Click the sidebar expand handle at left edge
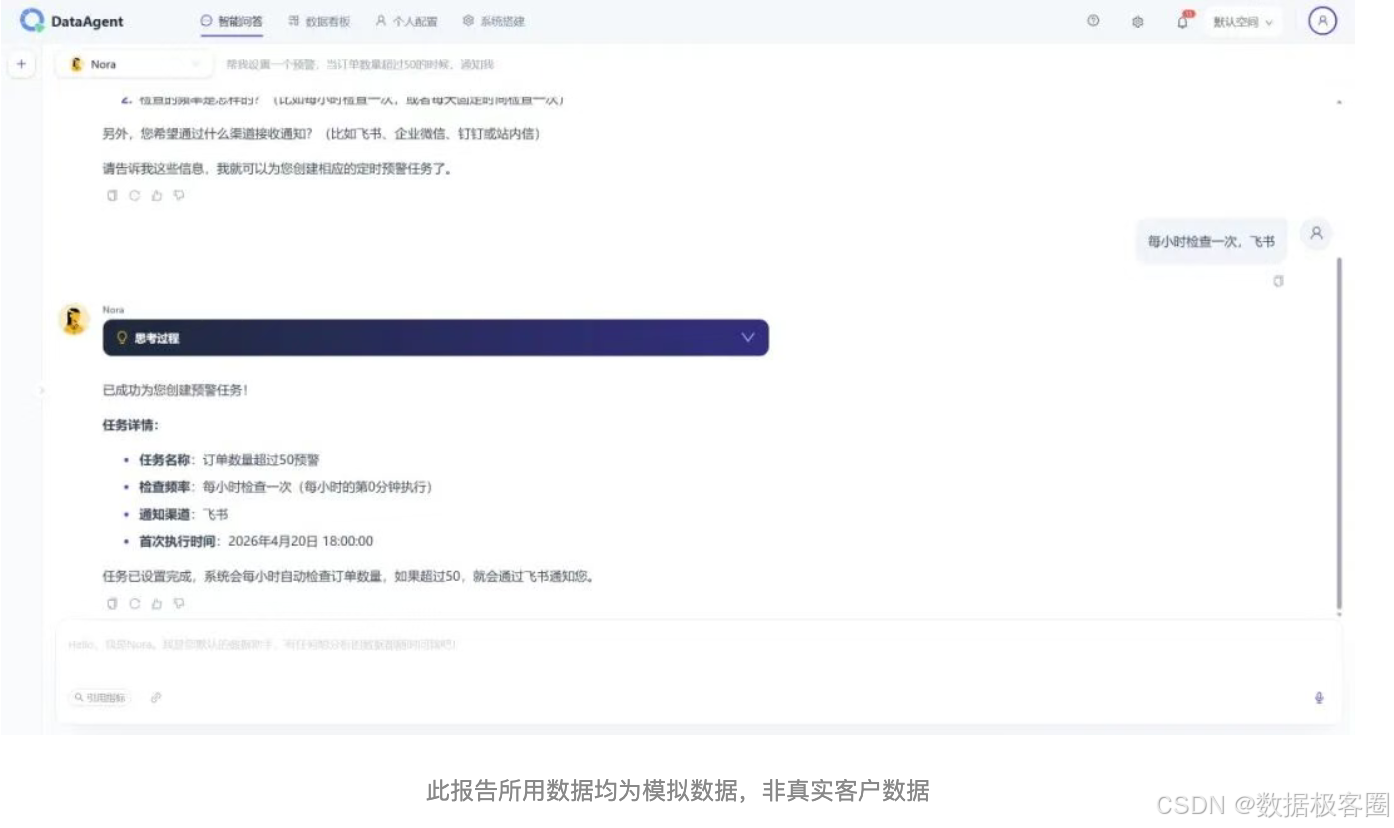This screenshot has height=828, width=1394. 42,390
